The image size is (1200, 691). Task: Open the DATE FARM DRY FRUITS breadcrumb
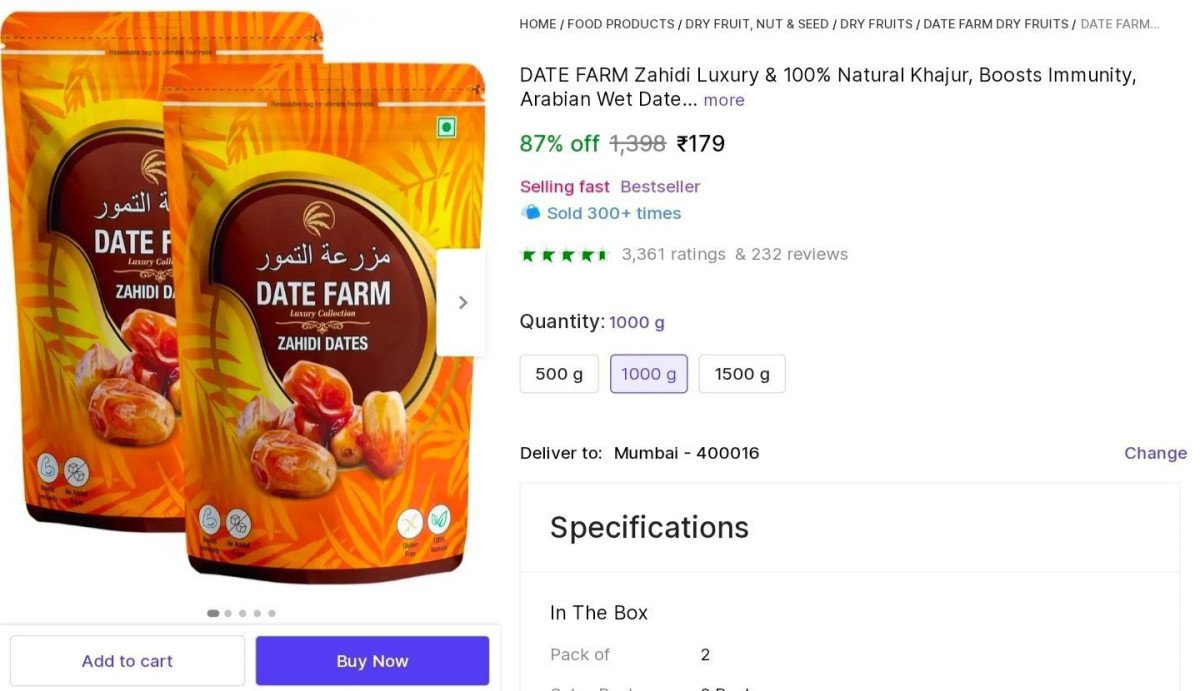pyautogui.click(x=995, y=23)
